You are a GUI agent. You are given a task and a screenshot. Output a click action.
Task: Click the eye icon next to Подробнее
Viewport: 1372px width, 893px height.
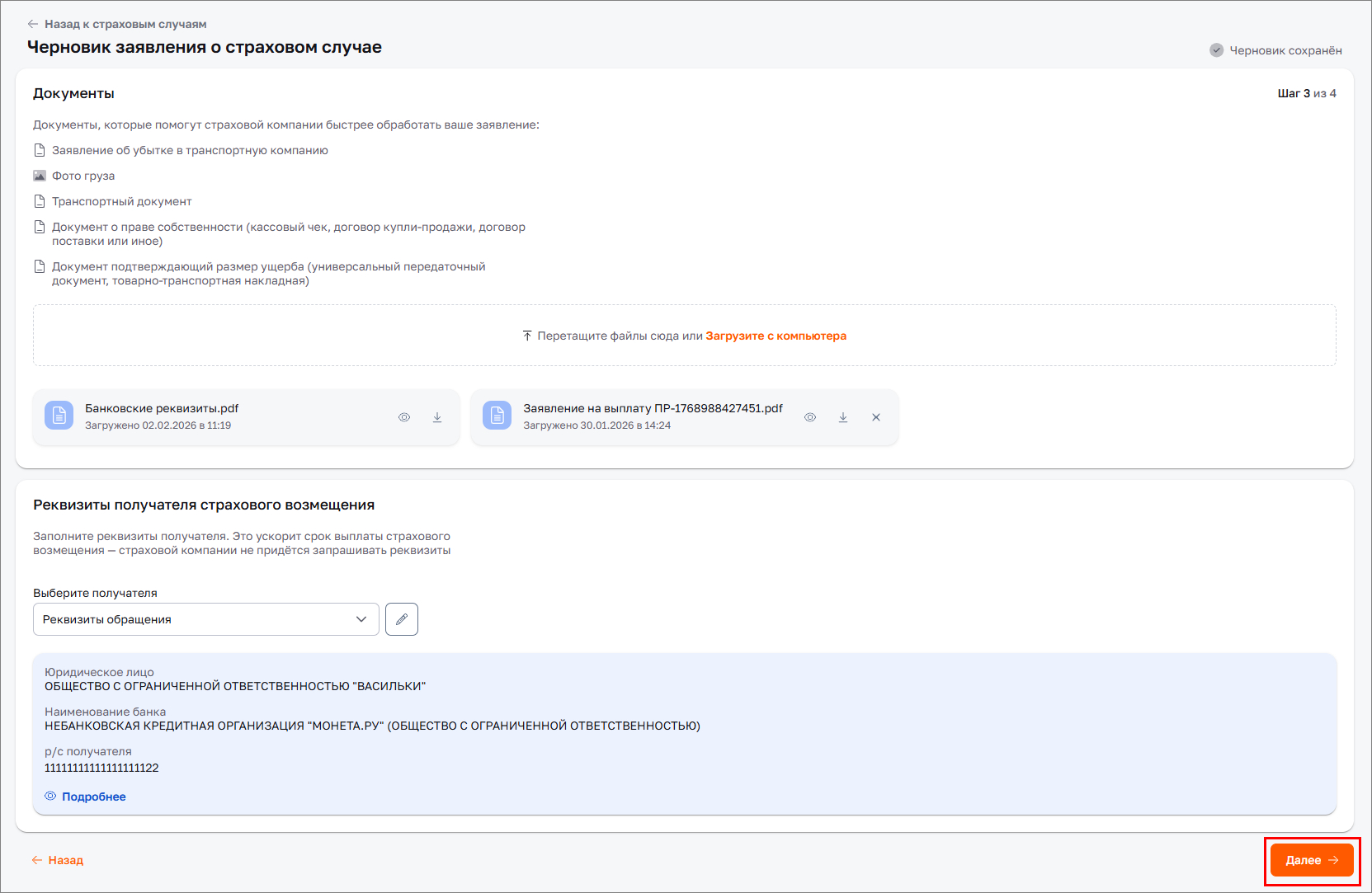coord(52,796)
